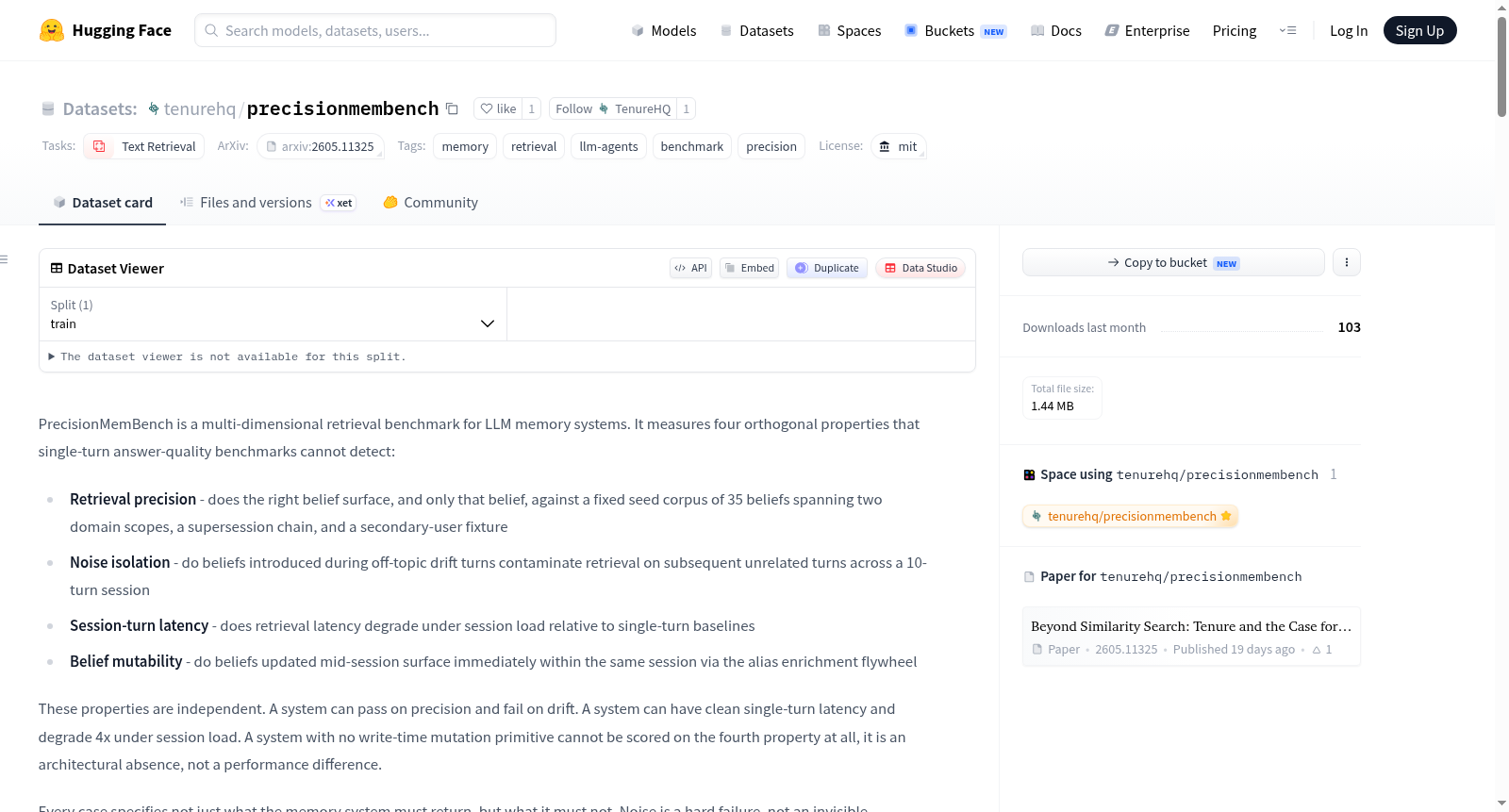Click the Embed button
The height and width of the screenshot is (812, 1509).
(x=750, y=268)
